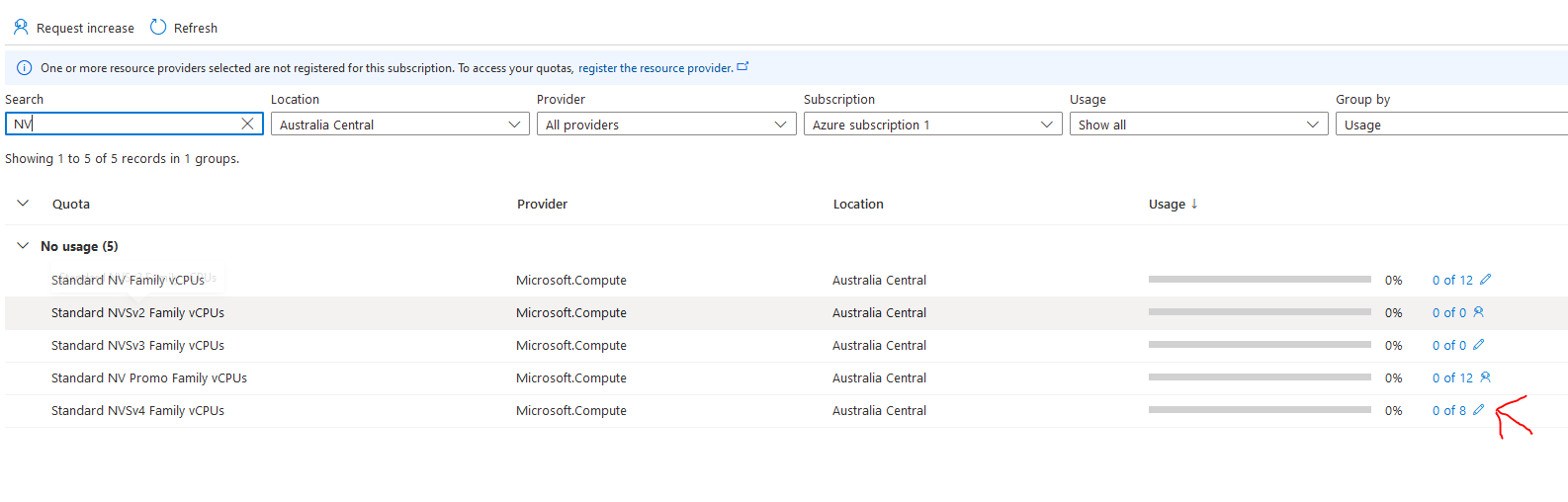Open the Provider dropdown showing All providers
Image resolution: width=1568 pixels, height=502 pixels.
pos(666,125)
